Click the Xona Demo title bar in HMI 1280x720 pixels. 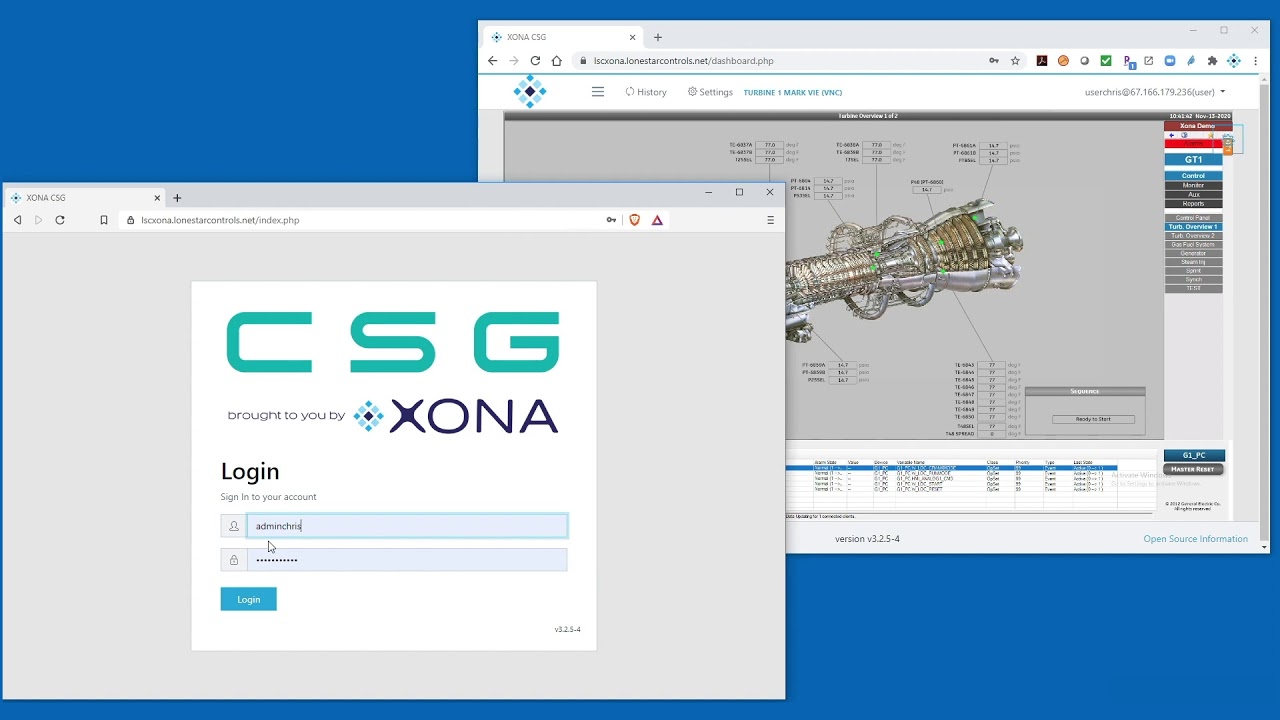1198,126
